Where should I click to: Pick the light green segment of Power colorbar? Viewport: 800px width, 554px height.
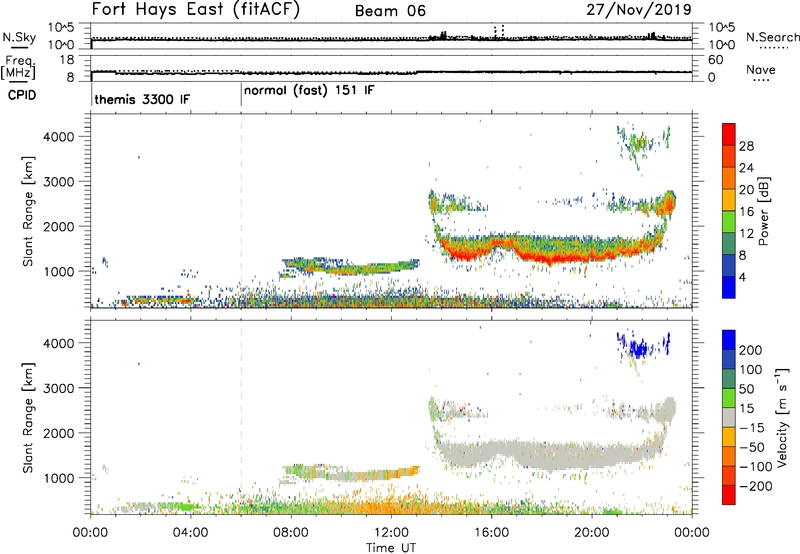[729, 221]
